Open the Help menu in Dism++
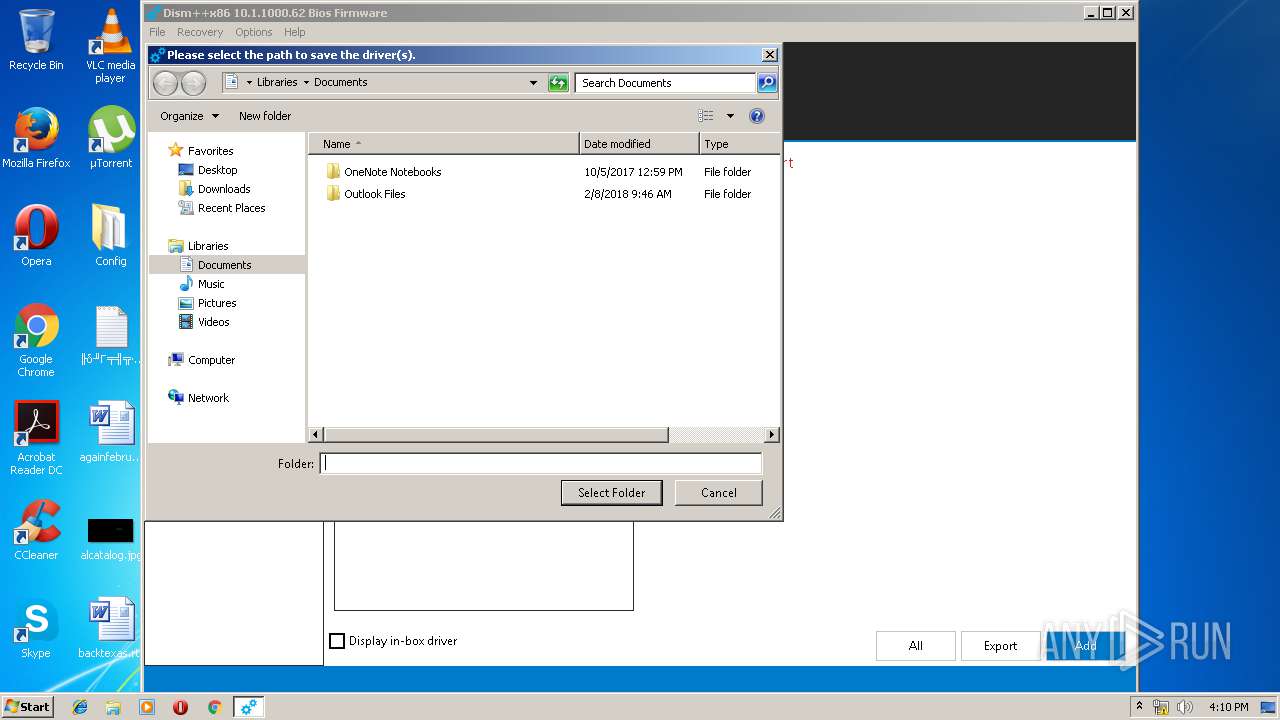Viewport: 1280px width, 720px height. tap(294, 32)
